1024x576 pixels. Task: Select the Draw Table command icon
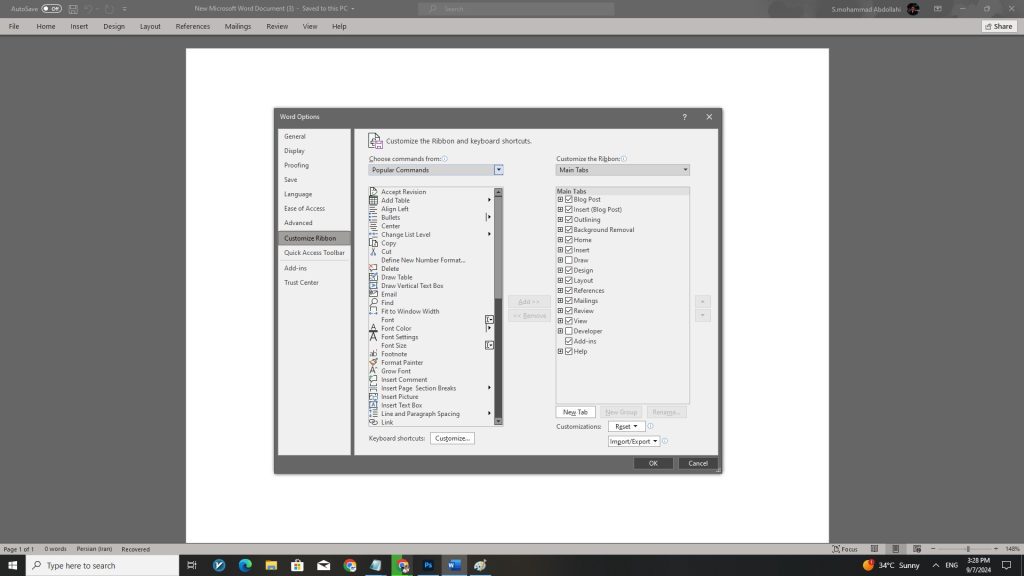tap(373, 277)
